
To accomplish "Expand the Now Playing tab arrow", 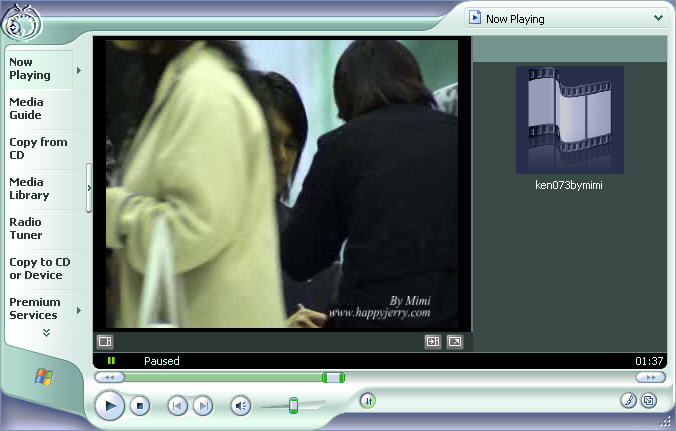I will point(79,70).
